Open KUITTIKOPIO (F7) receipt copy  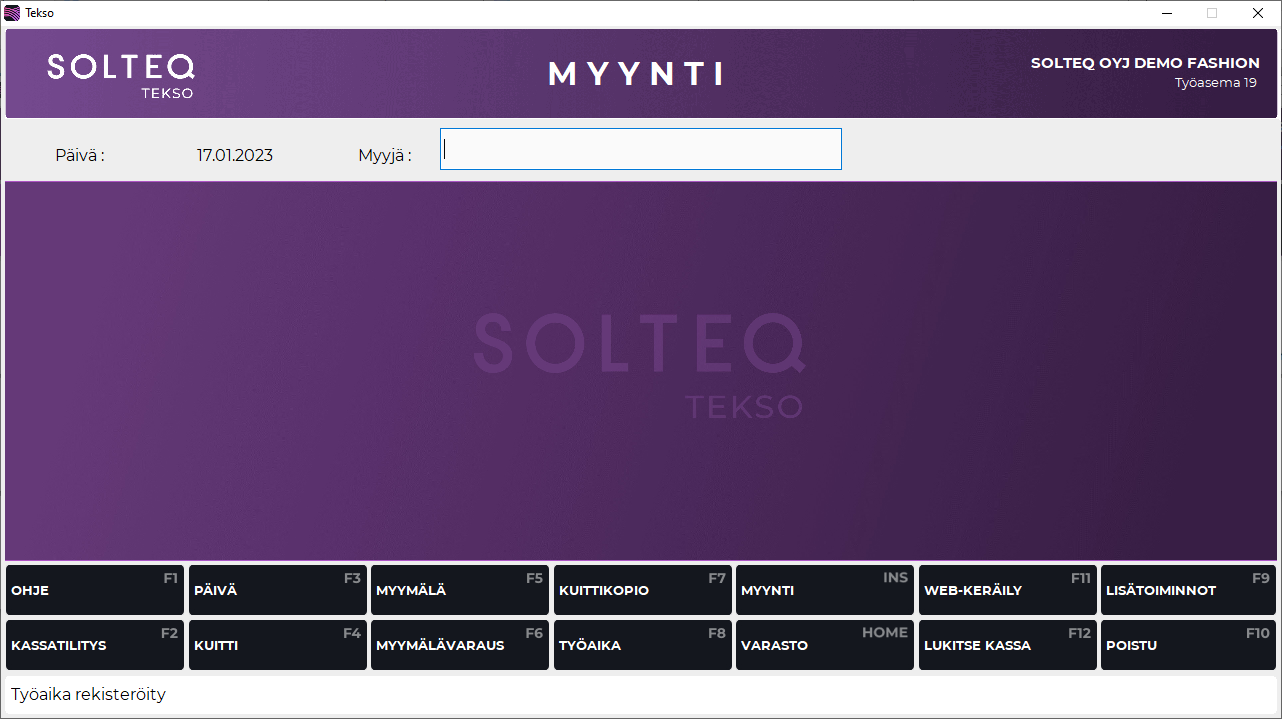642,590
